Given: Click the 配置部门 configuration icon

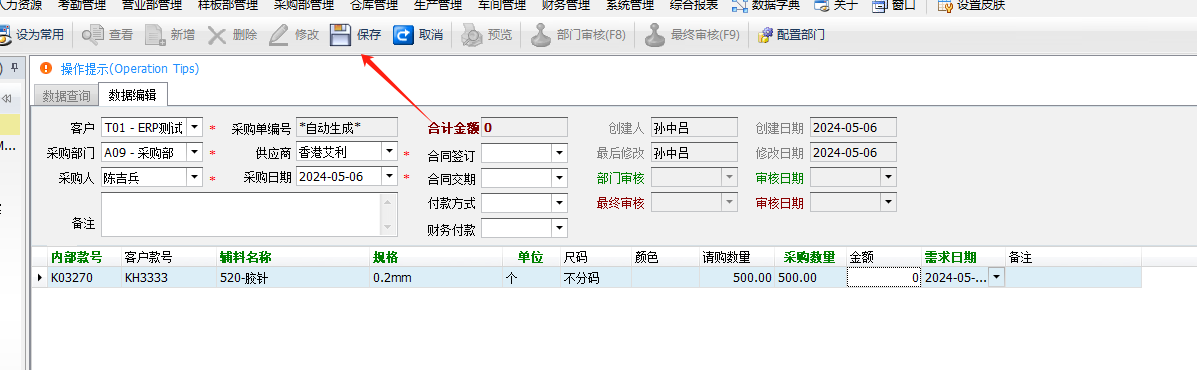Looking at the screenshot, I should pos(764,35).
